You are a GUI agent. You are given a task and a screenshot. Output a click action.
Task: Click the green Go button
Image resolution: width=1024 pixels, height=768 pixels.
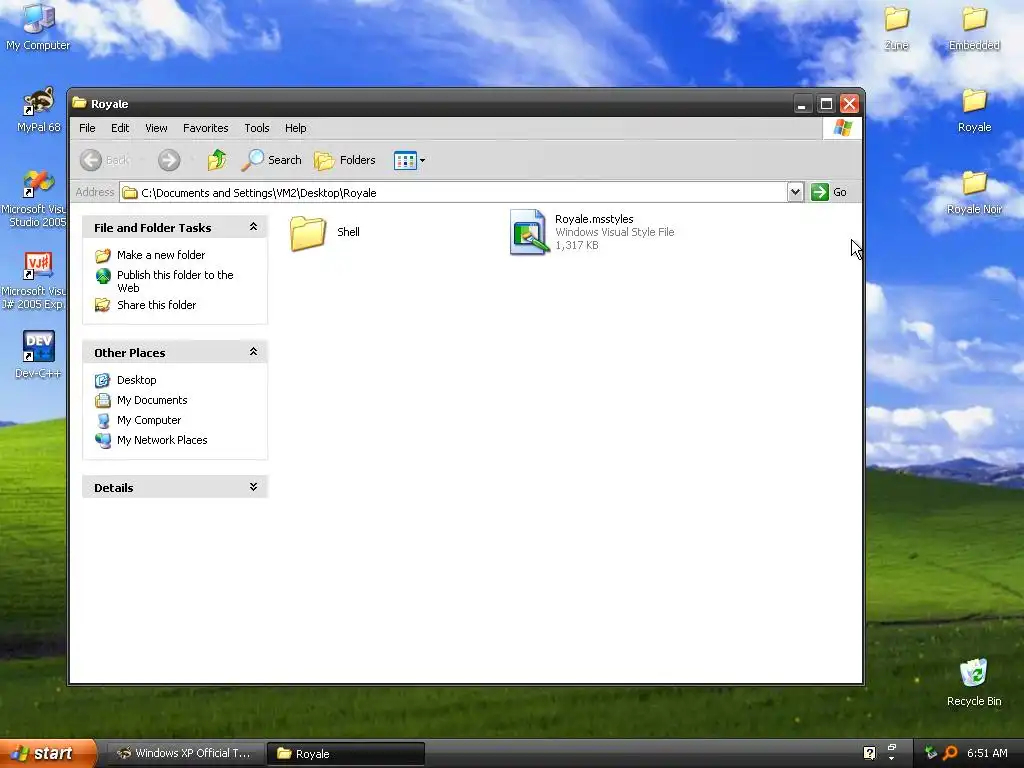tap(829, 192)
